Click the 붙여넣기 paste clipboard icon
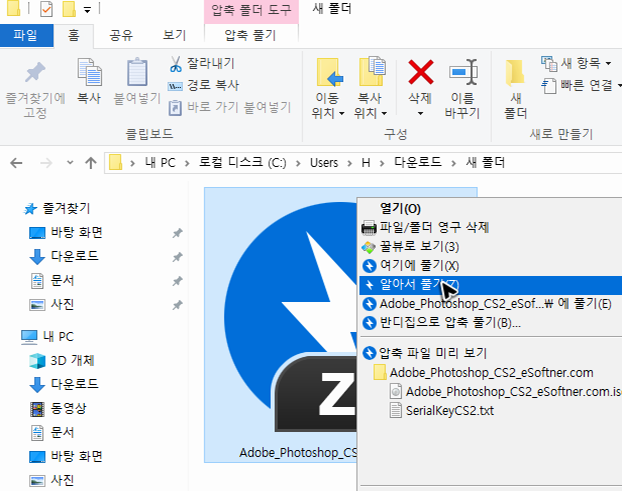 [x=137, y=72]
